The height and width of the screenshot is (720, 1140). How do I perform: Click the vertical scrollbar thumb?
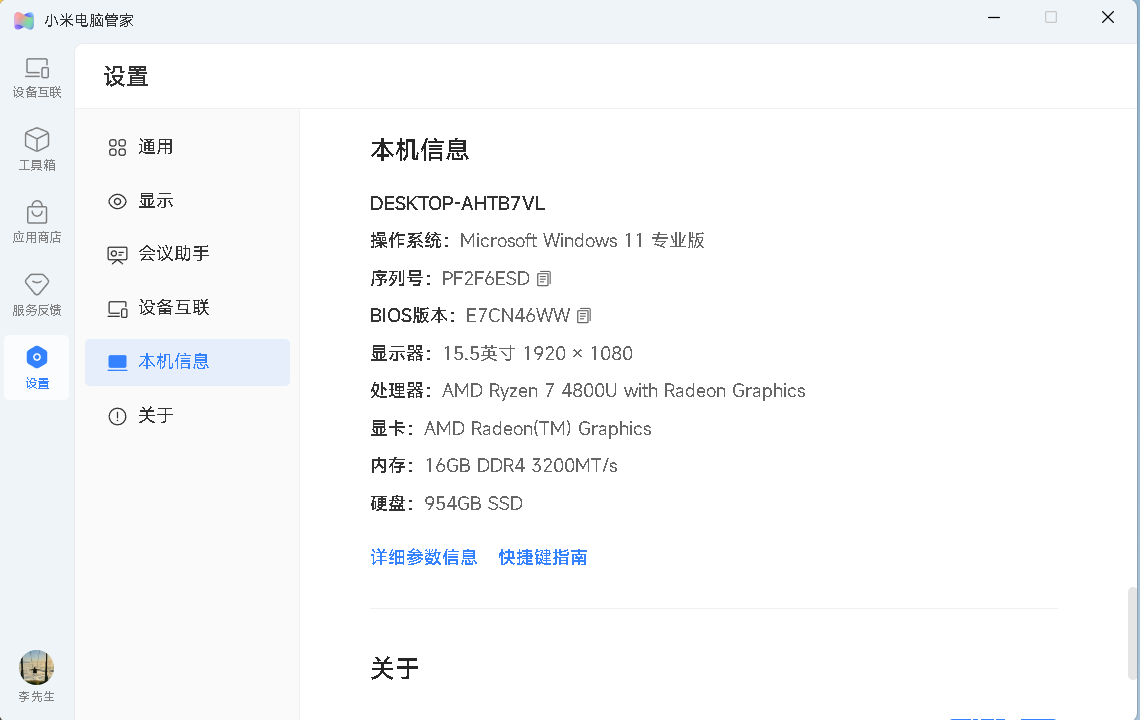[1133, 633]
